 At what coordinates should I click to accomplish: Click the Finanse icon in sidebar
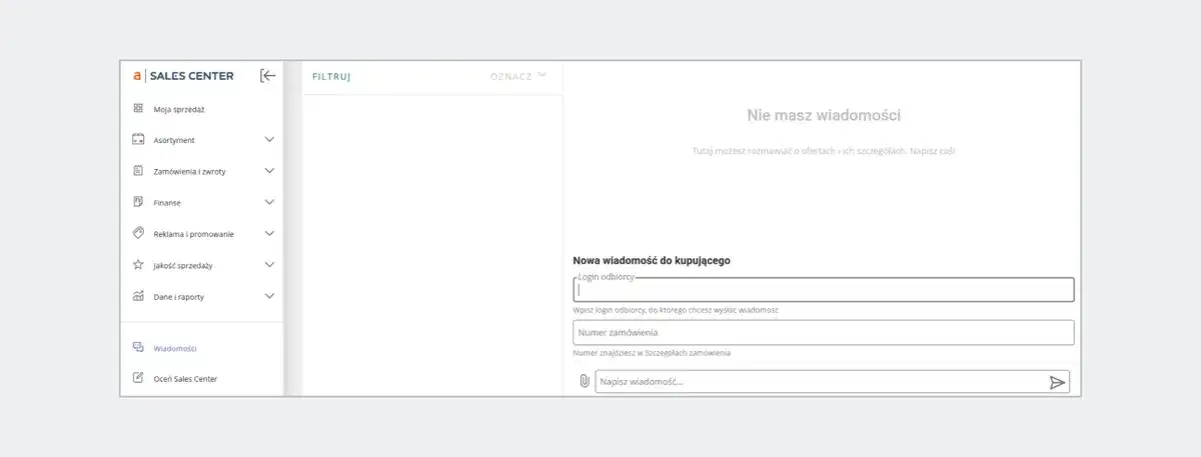pos(138,202)
